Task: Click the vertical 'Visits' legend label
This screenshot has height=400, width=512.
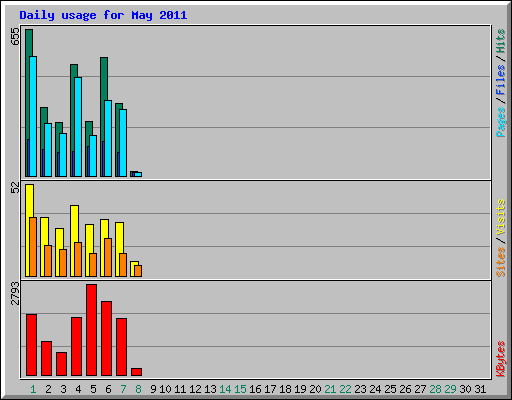Action: click(500, 218)
